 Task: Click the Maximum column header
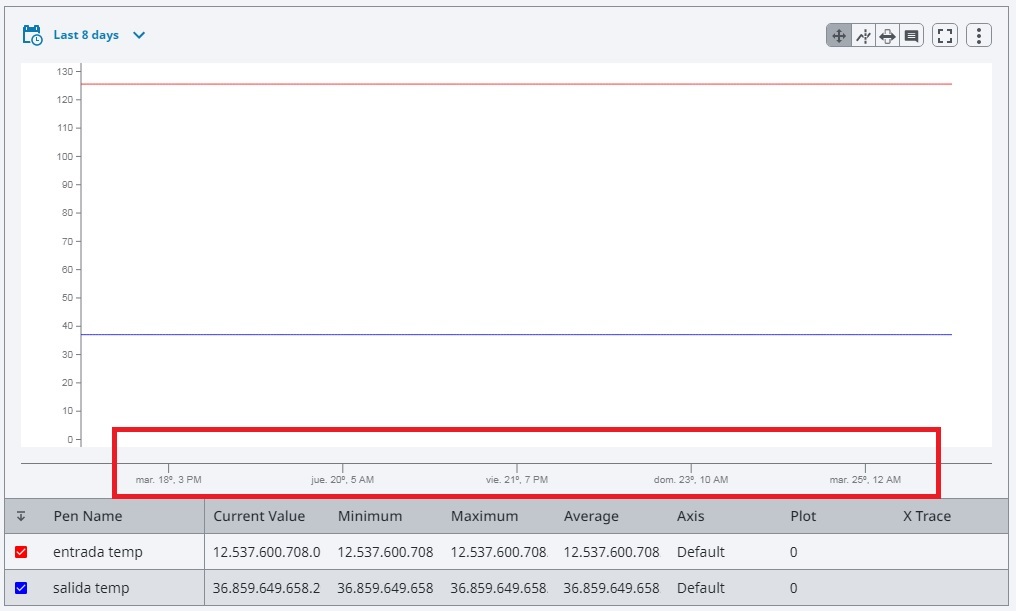[x=485, y=516]
